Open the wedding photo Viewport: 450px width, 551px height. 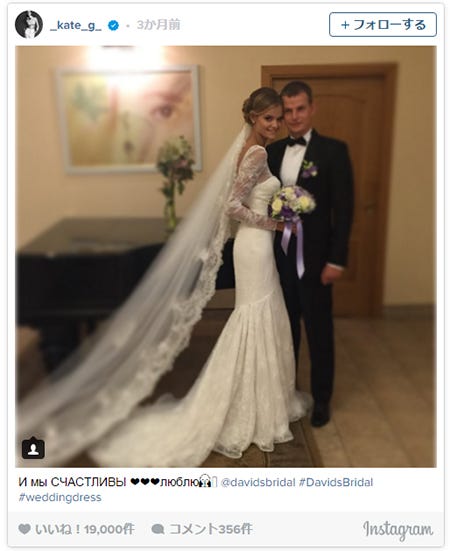pos(226,257)
